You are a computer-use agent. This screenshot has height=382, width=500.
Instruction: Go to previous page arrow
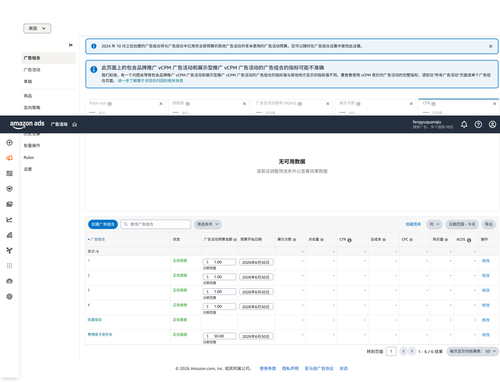point(403,351)
